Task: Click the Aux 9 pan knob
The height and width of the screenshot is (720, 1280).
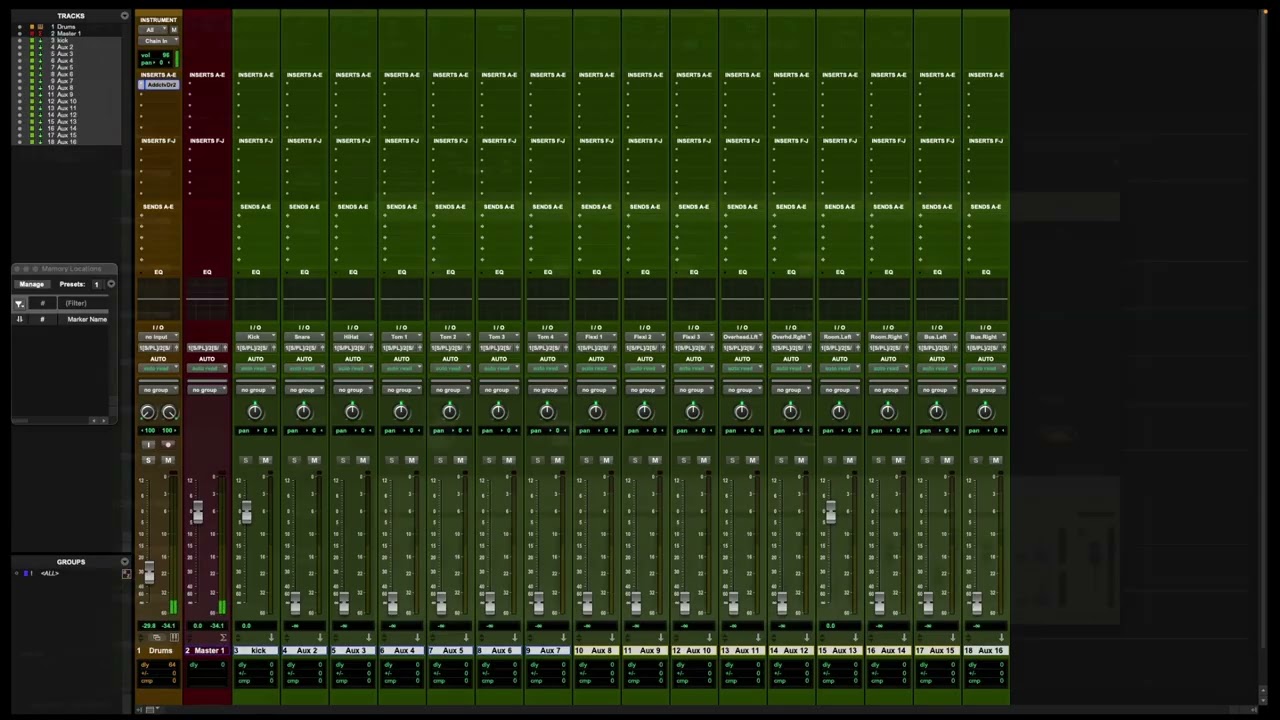Action: pyautogui.click(x=645, y=412)
